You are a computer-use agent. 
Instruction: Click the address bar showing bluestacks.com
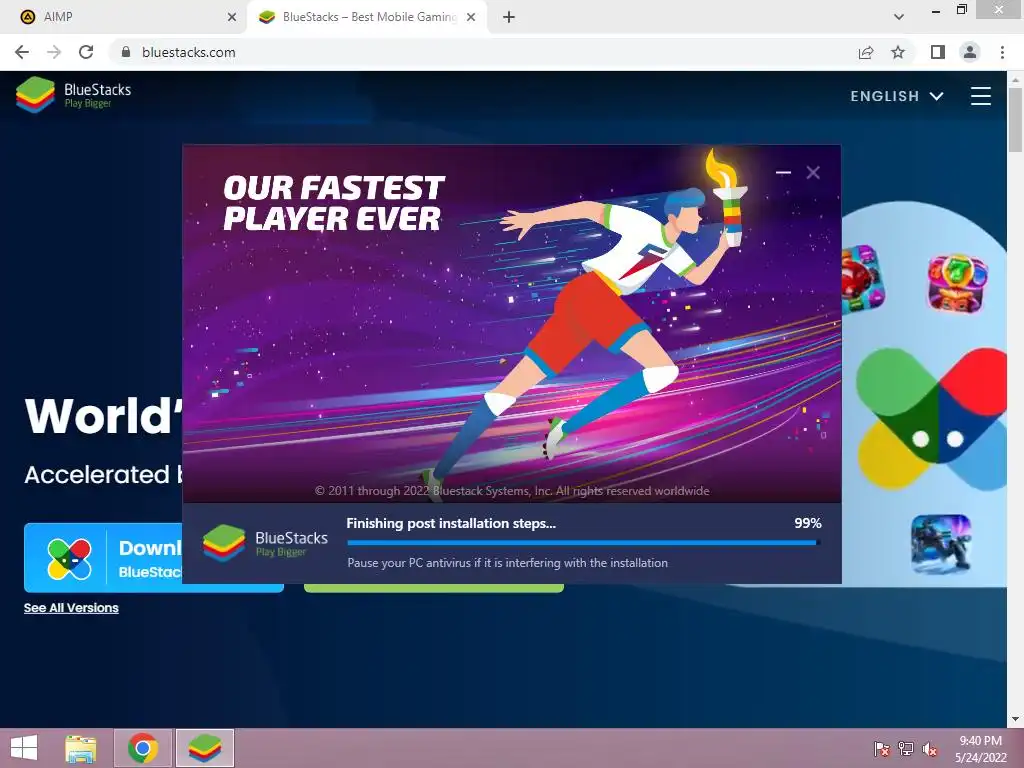(483, 52)
